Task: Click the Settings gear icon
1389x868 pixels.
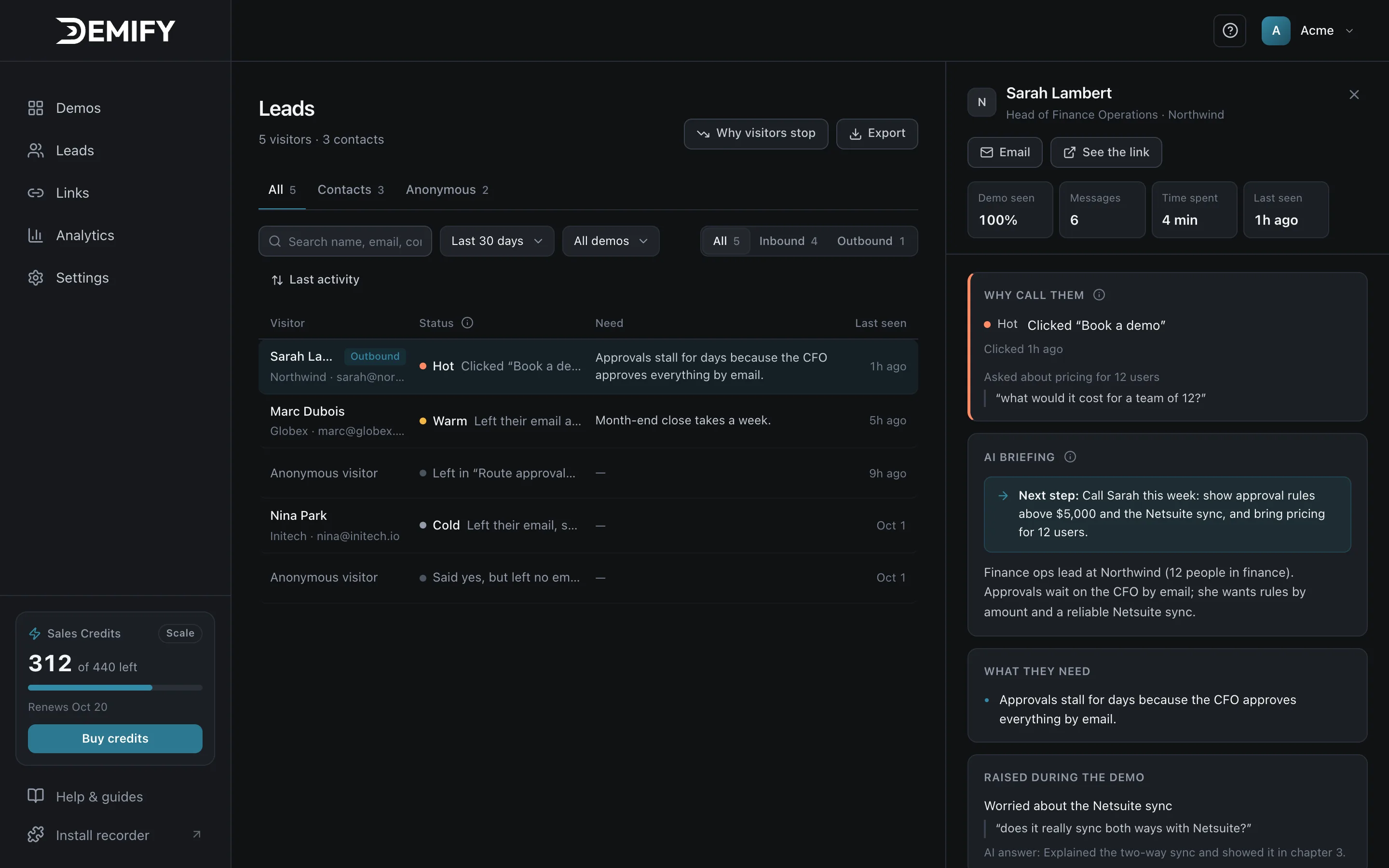Action: [36, 278]
